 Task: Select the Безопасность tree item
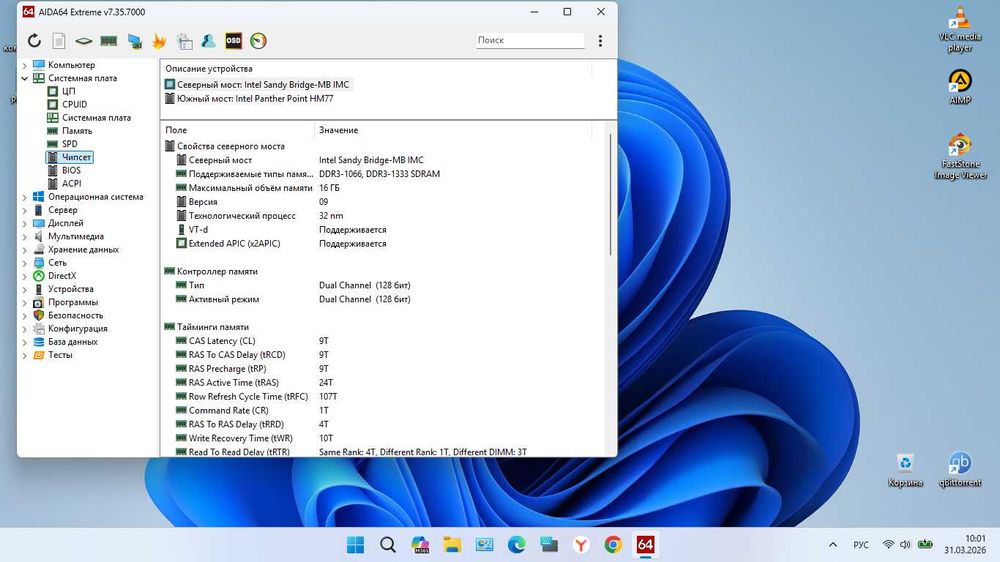[75, 316]
